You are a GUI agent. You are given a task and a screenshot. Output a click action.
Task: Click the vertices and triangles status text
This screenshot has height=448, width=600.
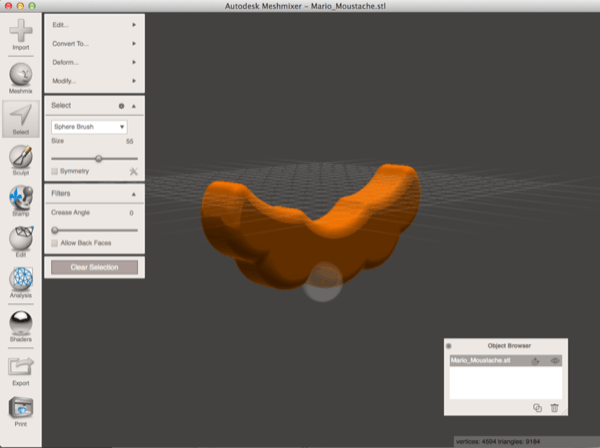(498, 441)
